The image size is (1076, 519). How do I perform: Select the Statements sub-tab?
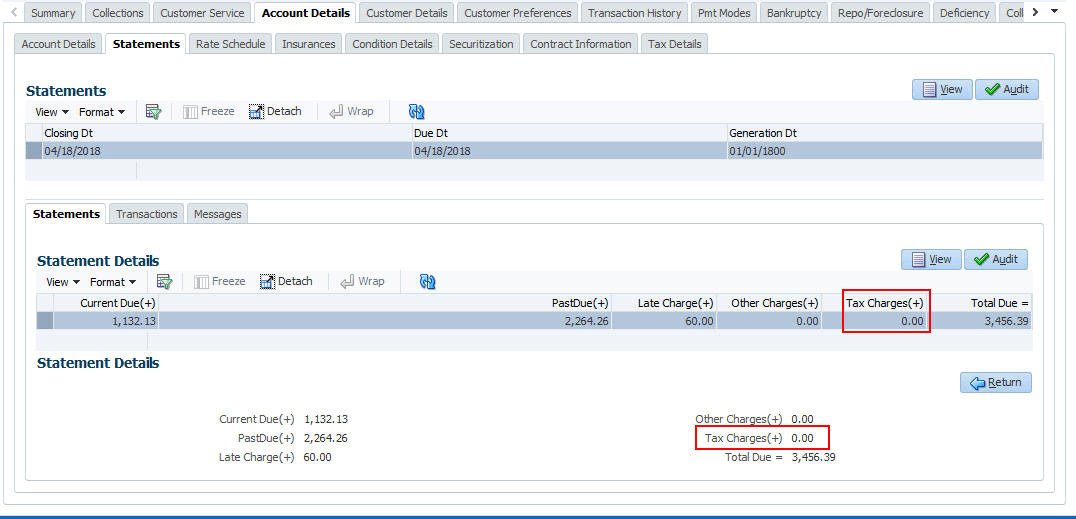pyautogui.click(x=146, y=44)
